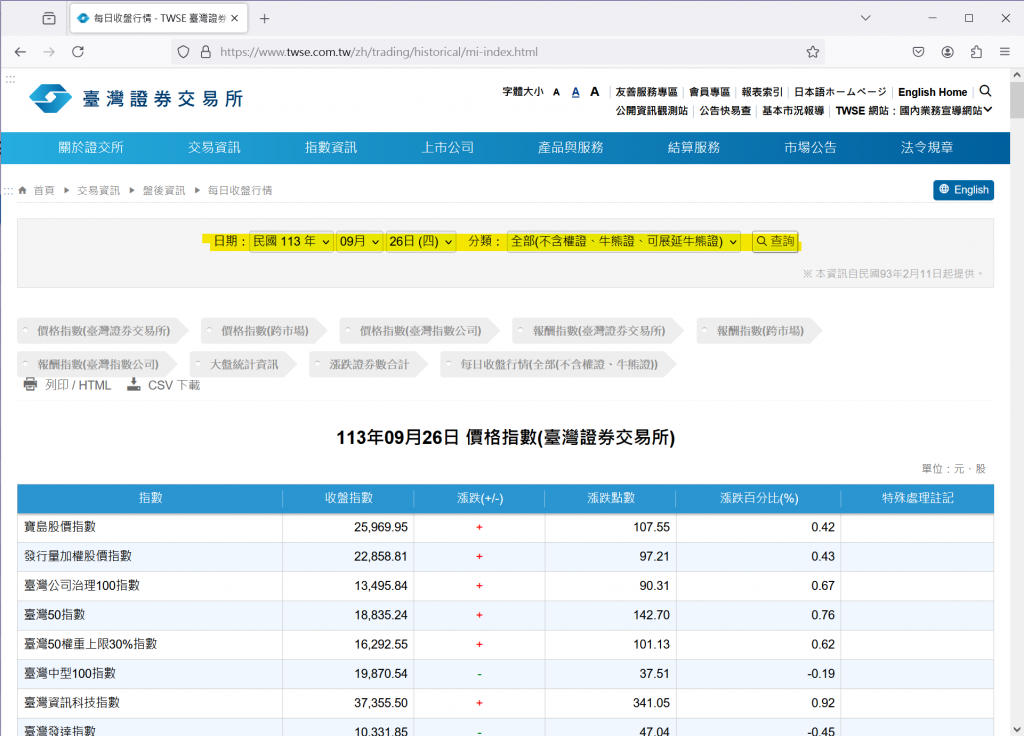1024x736 pixels.
Task: Reload the page with refresh icon
Action: 78,52
